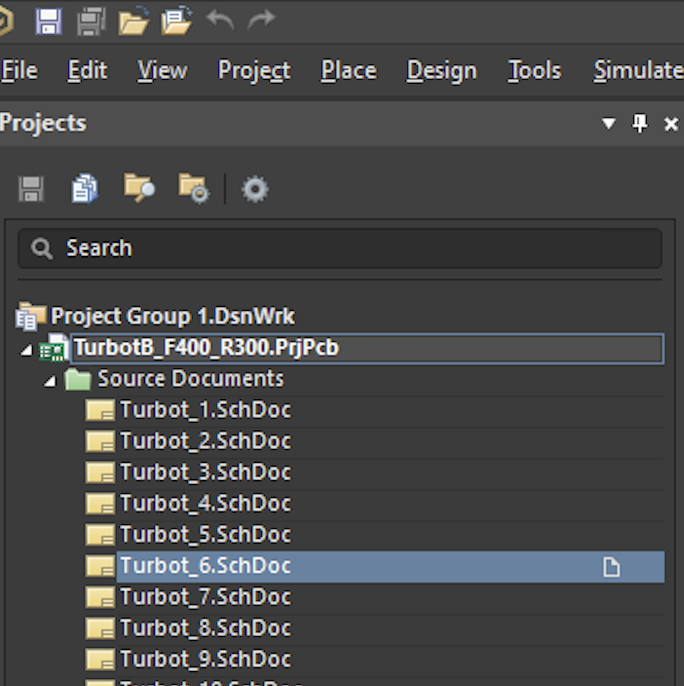Viewport: 684px width, 686px height.
Task: Click the Project Options folder-gear icon
Action: 193,189
